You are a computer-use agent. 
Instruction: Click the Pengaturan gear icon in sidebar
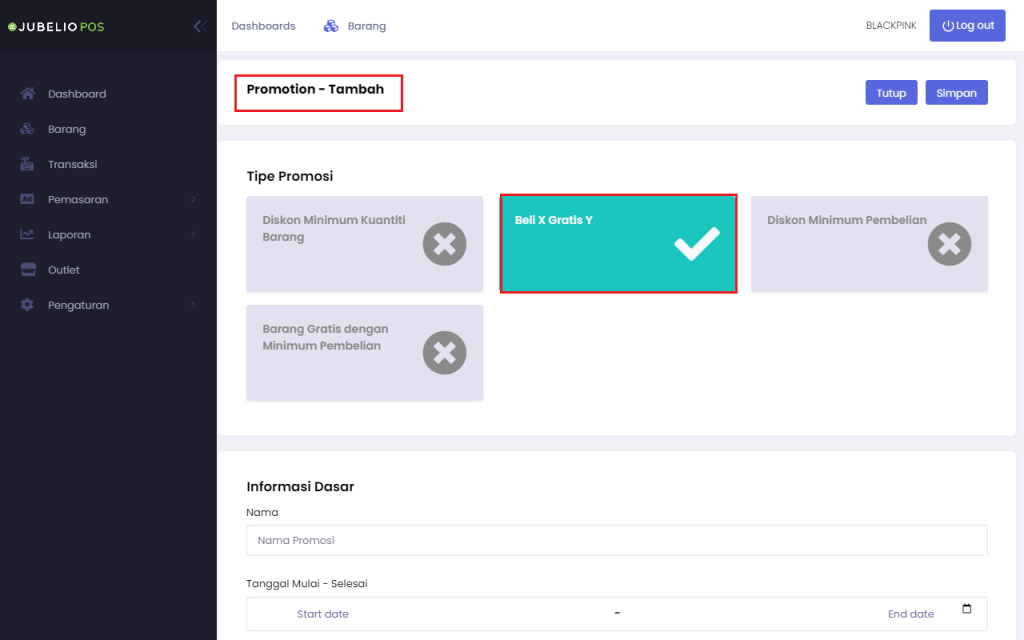pos(27,305)
